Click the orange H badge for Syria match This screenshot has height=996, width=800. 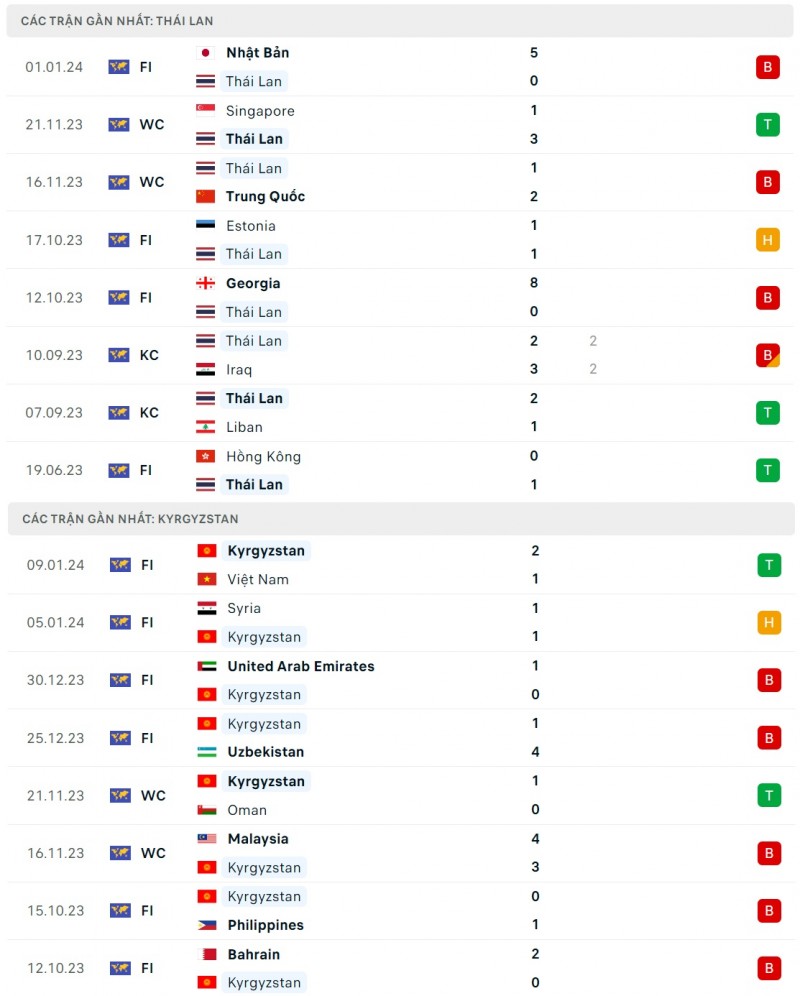tap(768, 623)
